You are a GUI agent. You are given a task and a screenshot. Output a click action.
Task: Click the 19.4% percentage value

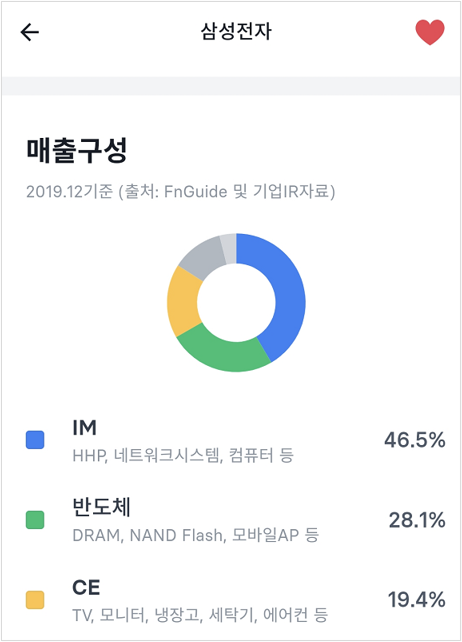[x=417, y=600]
